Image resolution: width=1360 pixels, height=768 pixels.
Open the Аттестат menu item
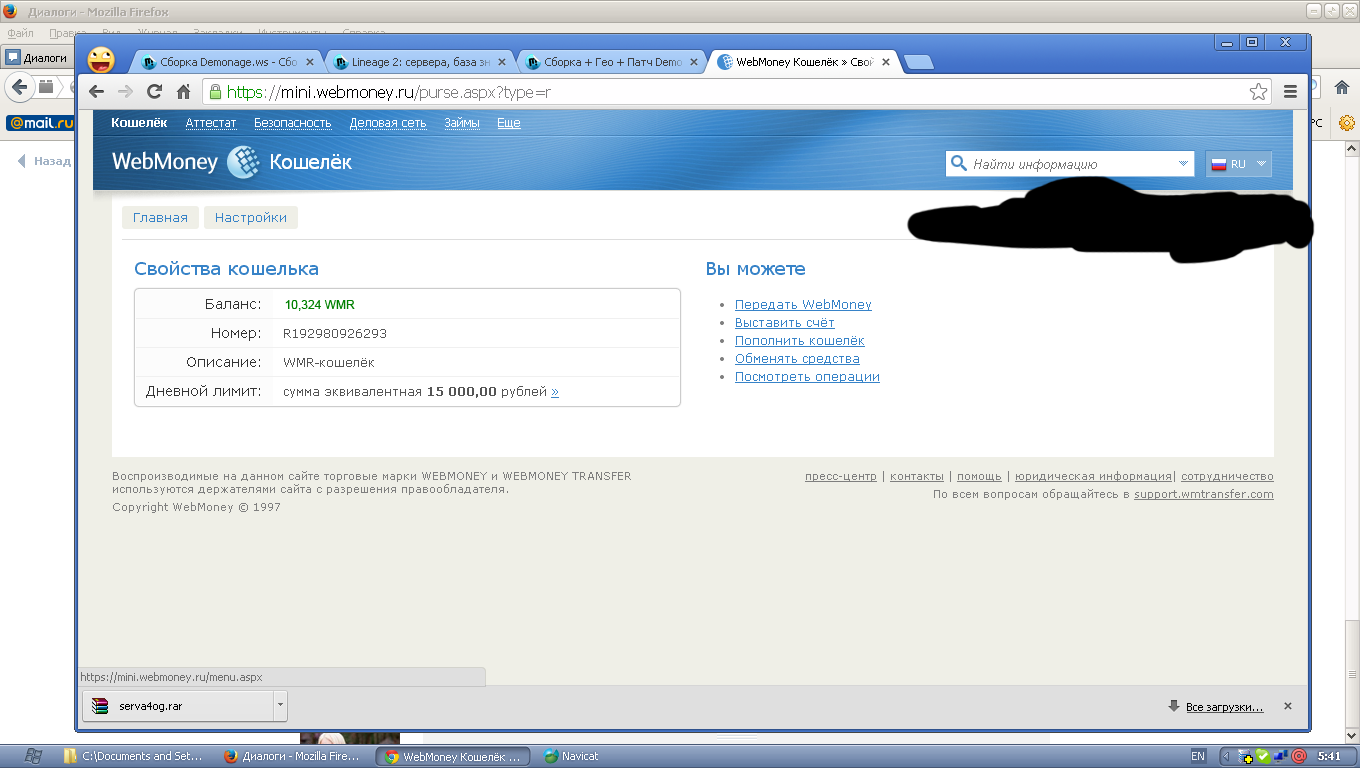coord(211,123)
